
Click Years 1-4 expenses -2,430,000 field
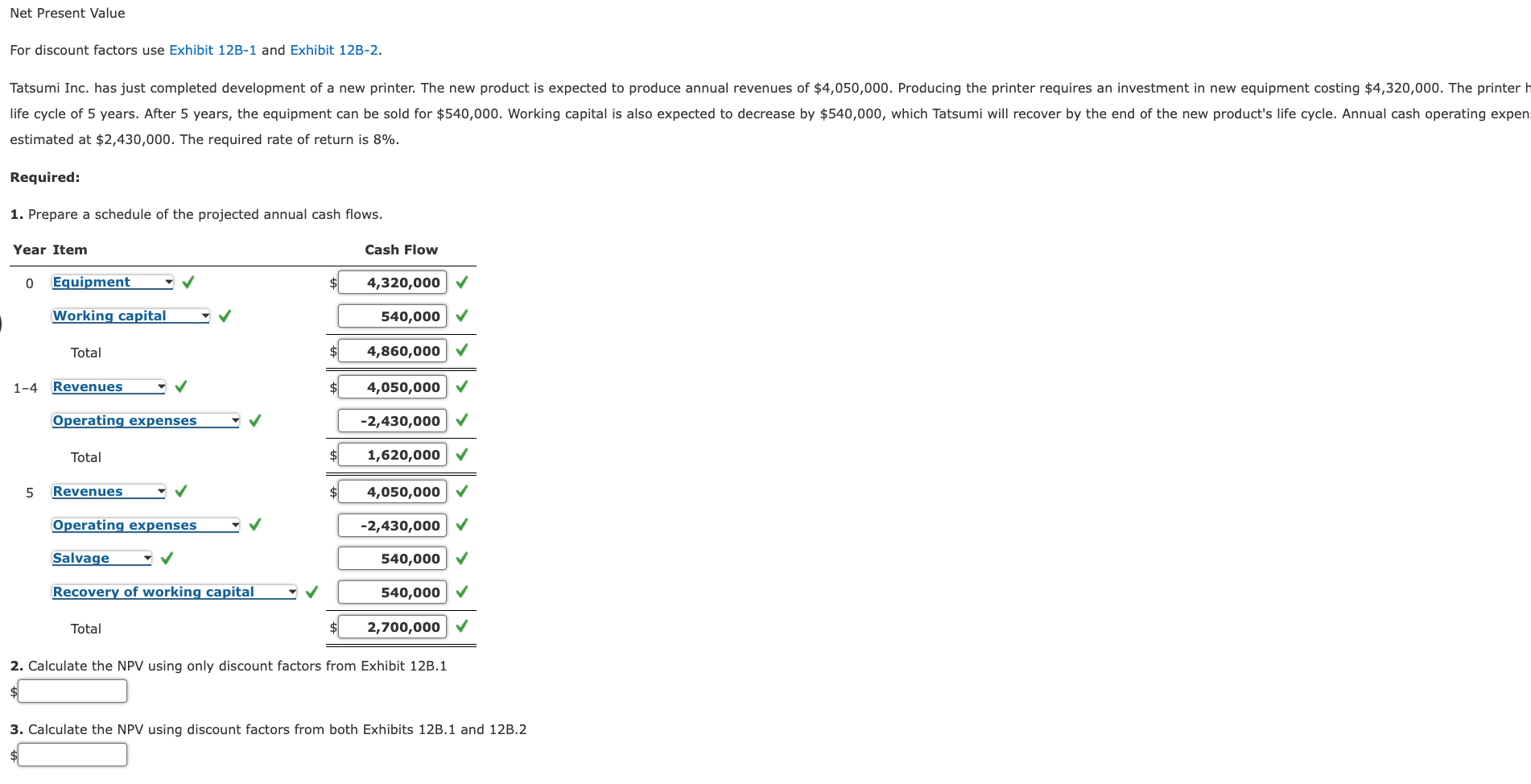pyautogui.click(x=392, y=421)
